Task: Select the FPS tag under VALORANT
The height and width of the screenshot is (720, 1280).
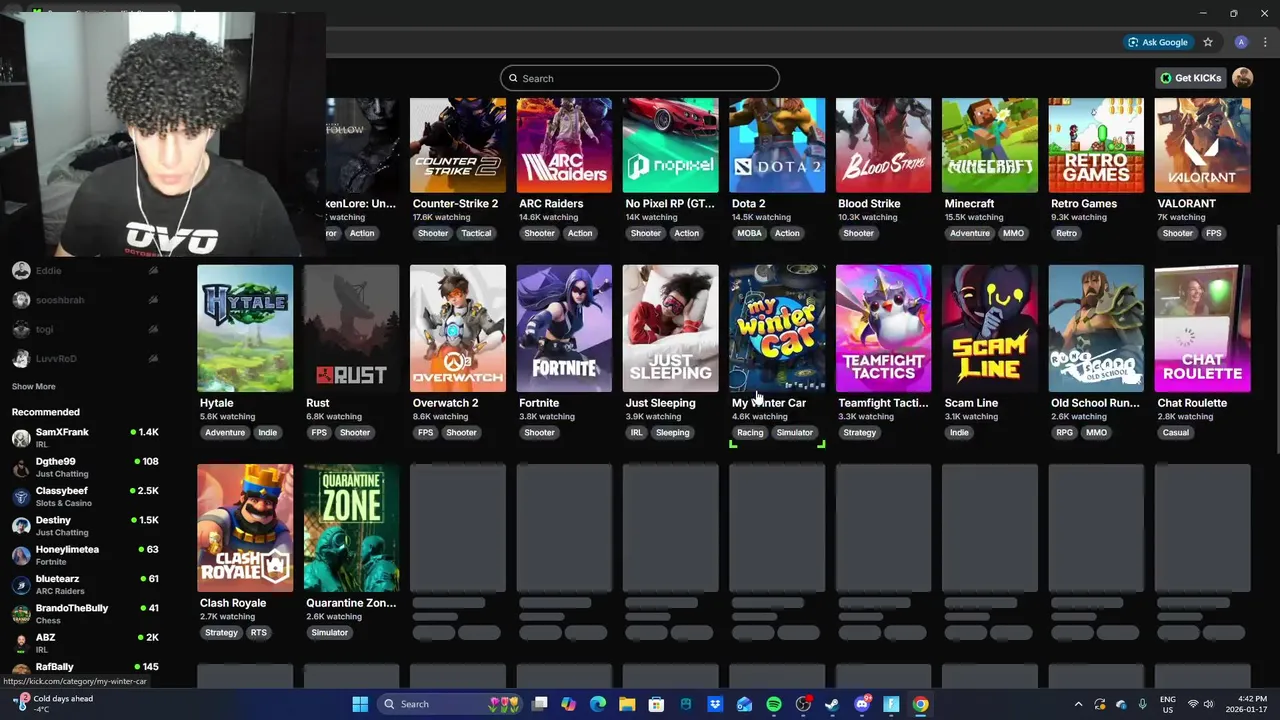Action: click(1213, 233)
